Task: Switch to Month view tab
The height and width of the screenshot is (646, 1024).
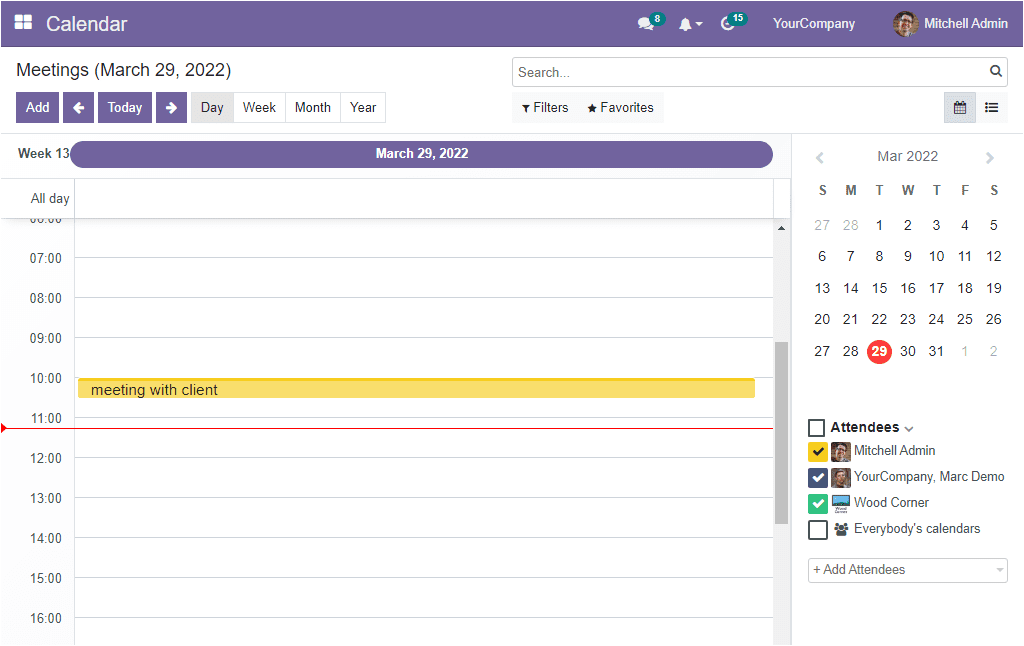Action: [x=312, y=108]
